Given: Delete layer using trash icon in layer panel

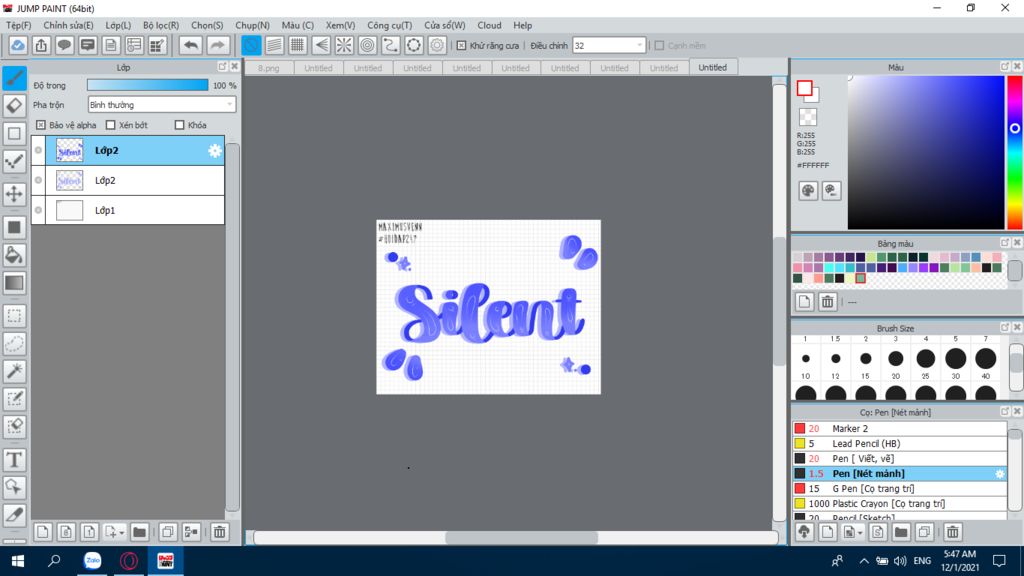Looking at the screenshot, I should pyautogui.click(x=219, y=532).
